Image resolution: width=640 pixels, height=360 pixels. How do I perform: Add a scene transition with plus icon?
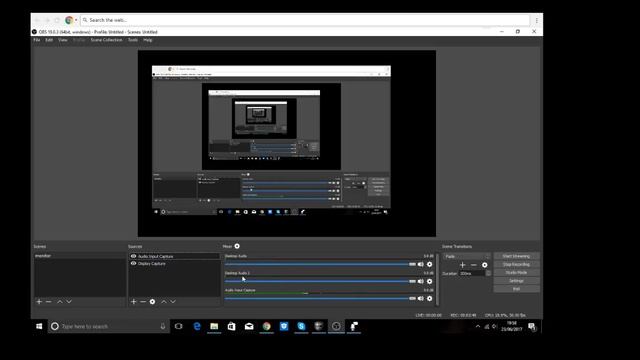tap(462, 265)
